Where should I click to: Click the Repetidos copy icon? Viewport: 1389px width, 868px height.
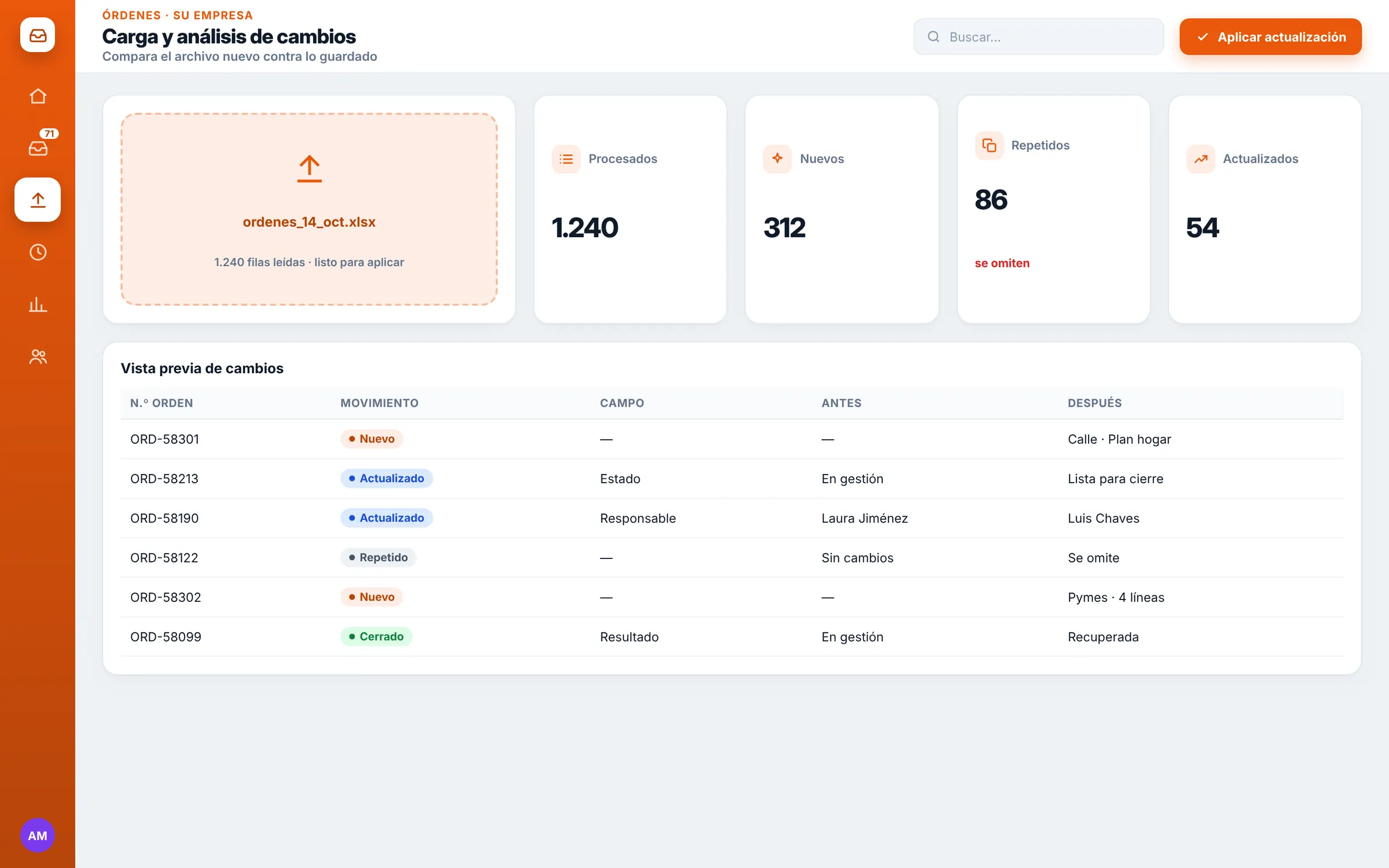coord(989,145)
